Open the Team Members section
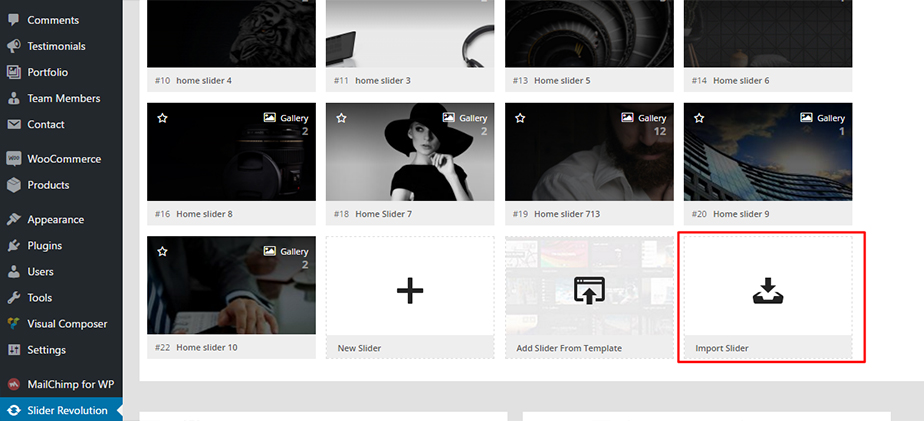924x421 pixels. (63, 98)
